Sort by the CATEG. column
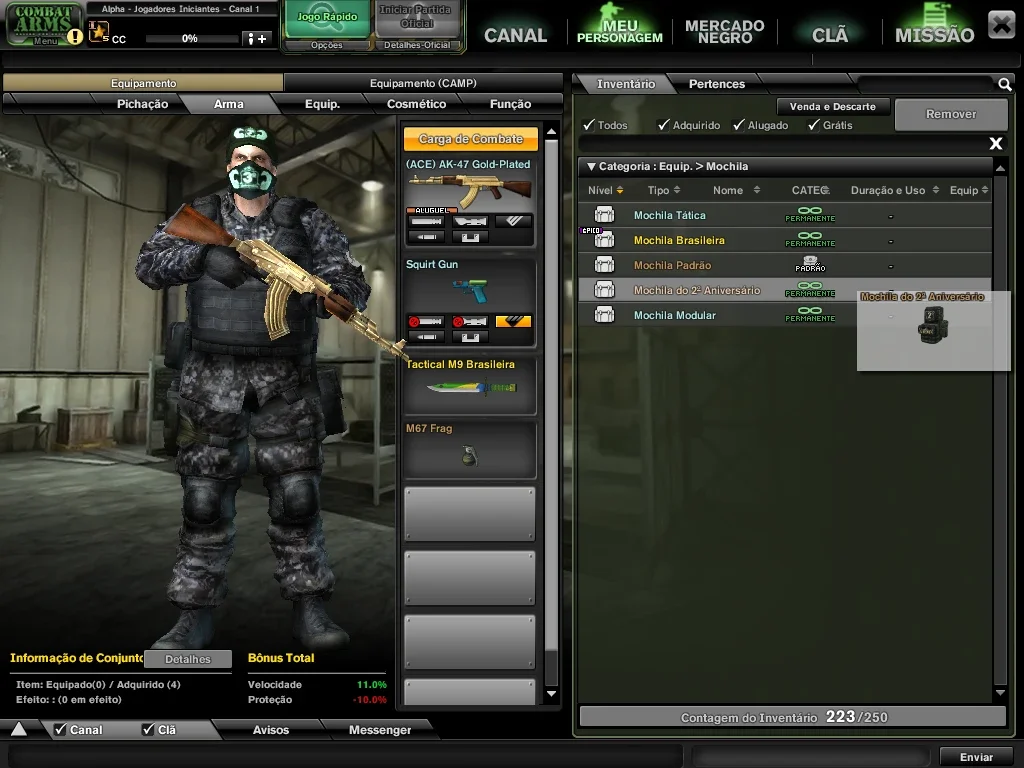 click(810, 190)
